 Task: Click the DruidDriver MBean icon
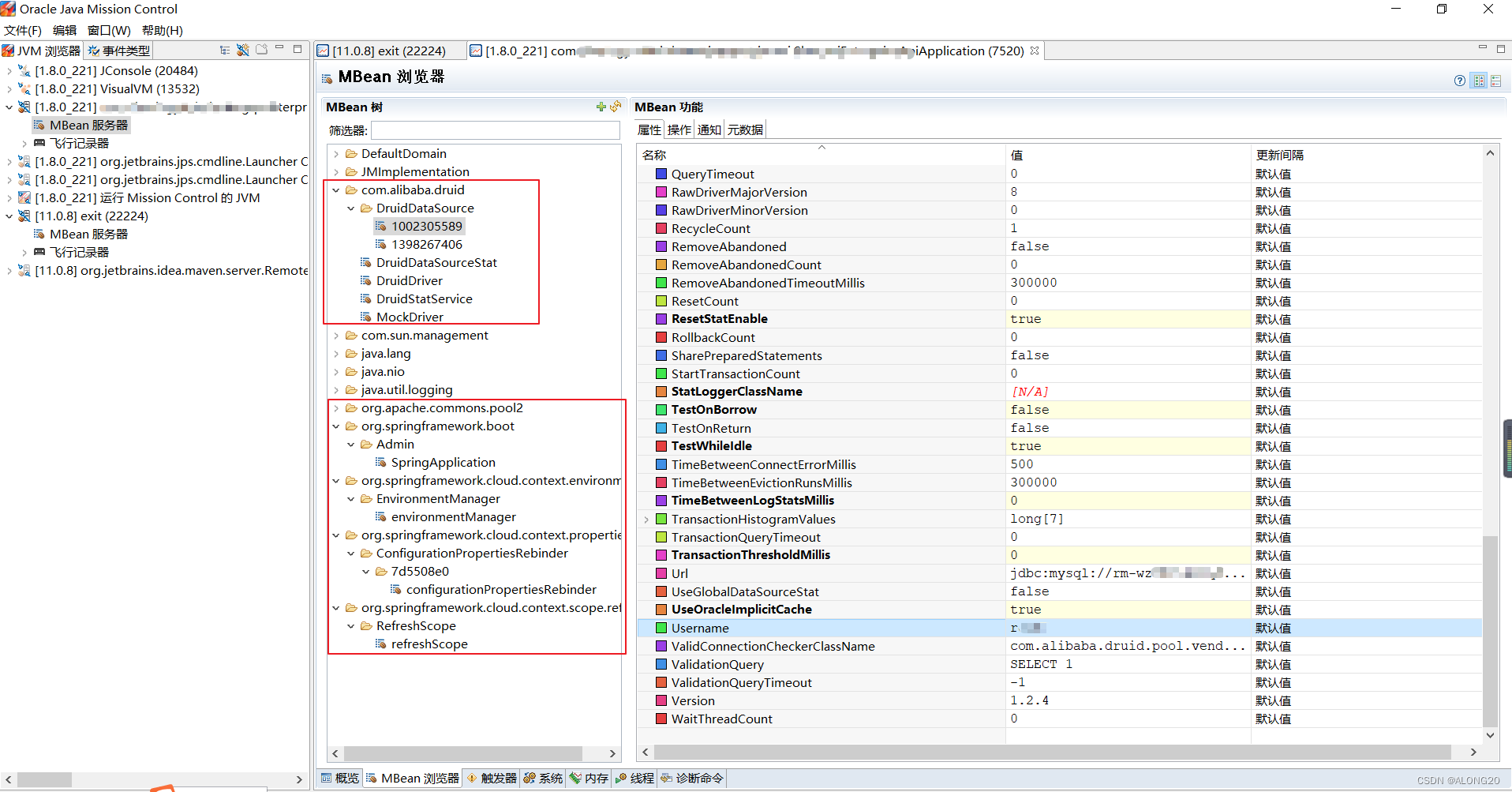pyautogui.click(x=366, y=281)
